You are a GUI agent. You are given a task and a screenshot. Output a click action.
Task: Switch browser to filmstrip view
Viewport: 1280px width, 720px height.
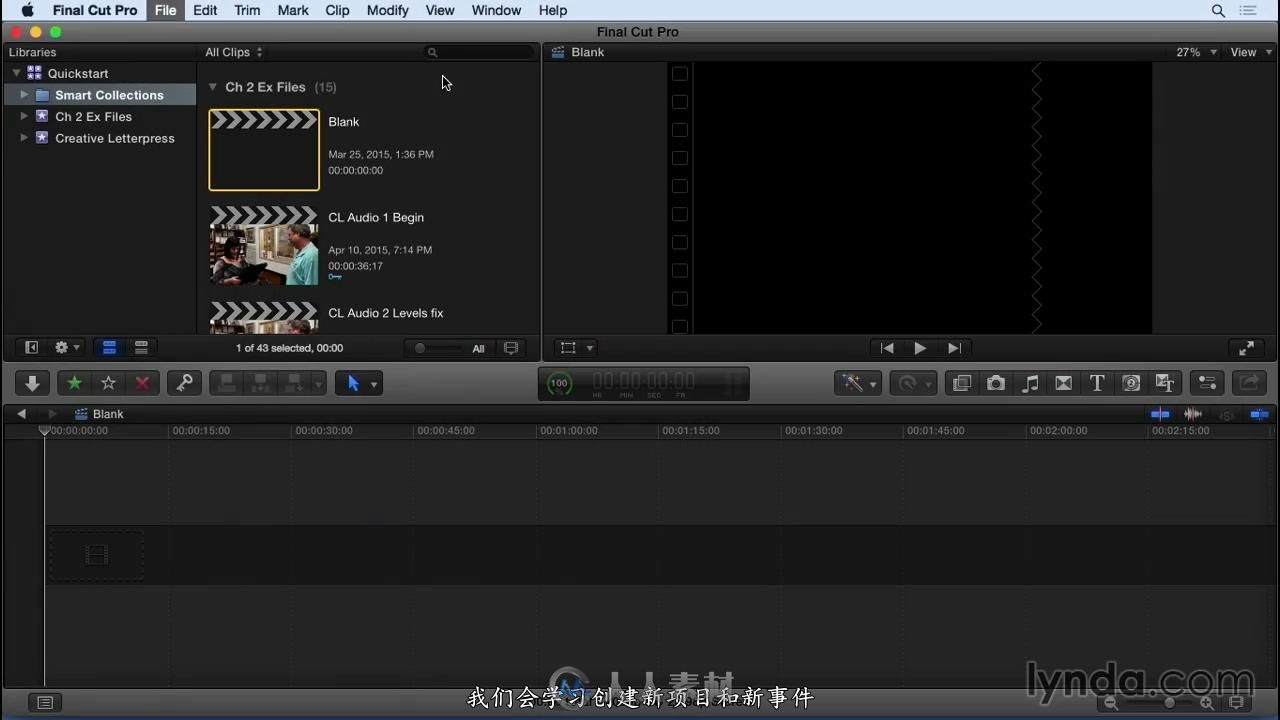point(110,348)
